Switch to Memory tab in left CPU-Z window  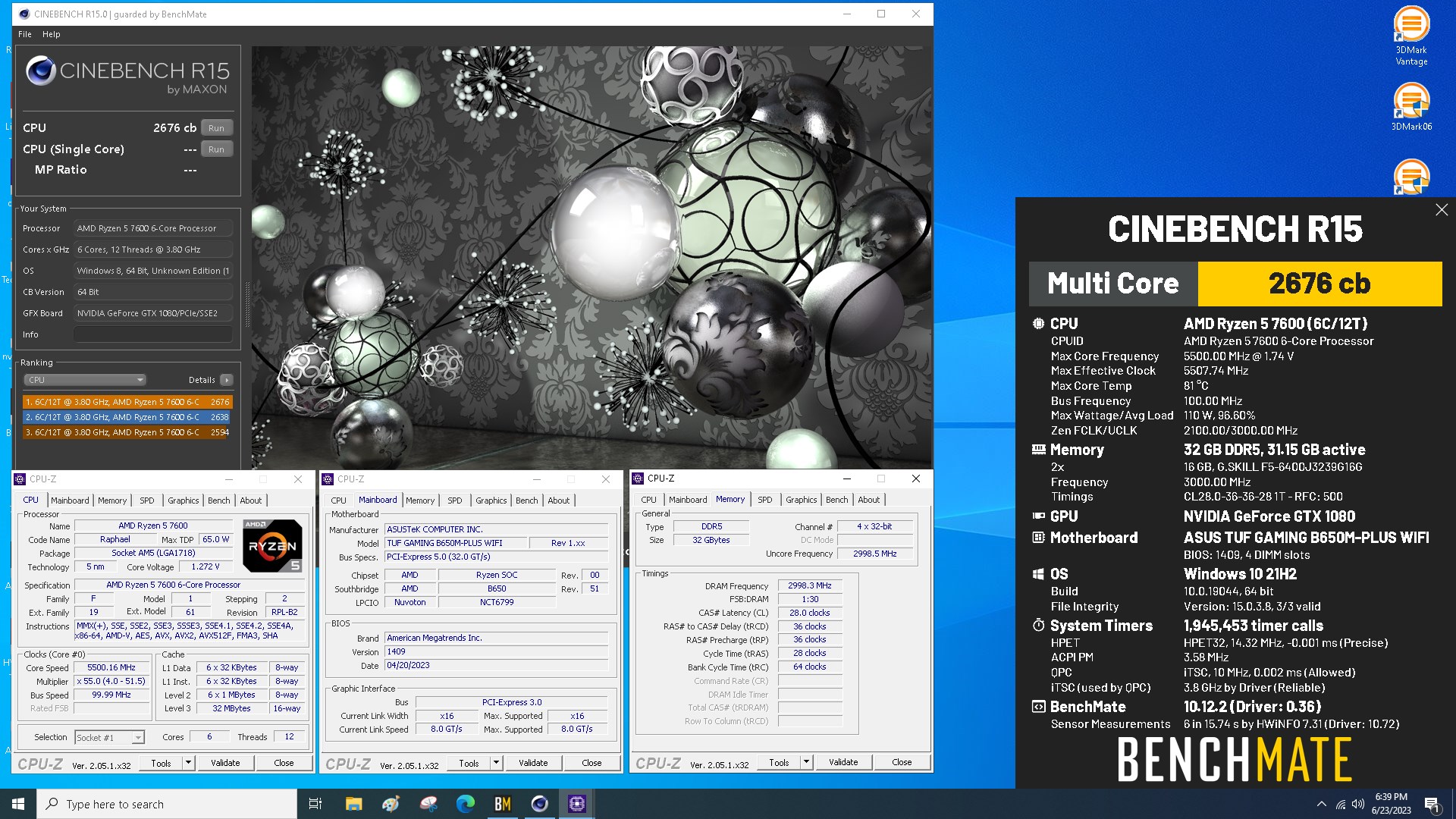(x=112, y=500)
